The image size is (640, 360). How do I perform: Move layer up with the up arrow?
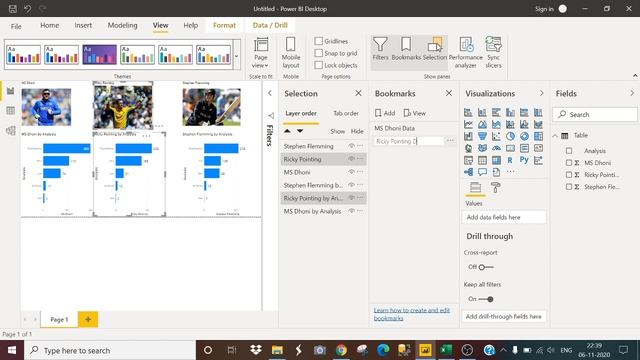pos(287,131)
